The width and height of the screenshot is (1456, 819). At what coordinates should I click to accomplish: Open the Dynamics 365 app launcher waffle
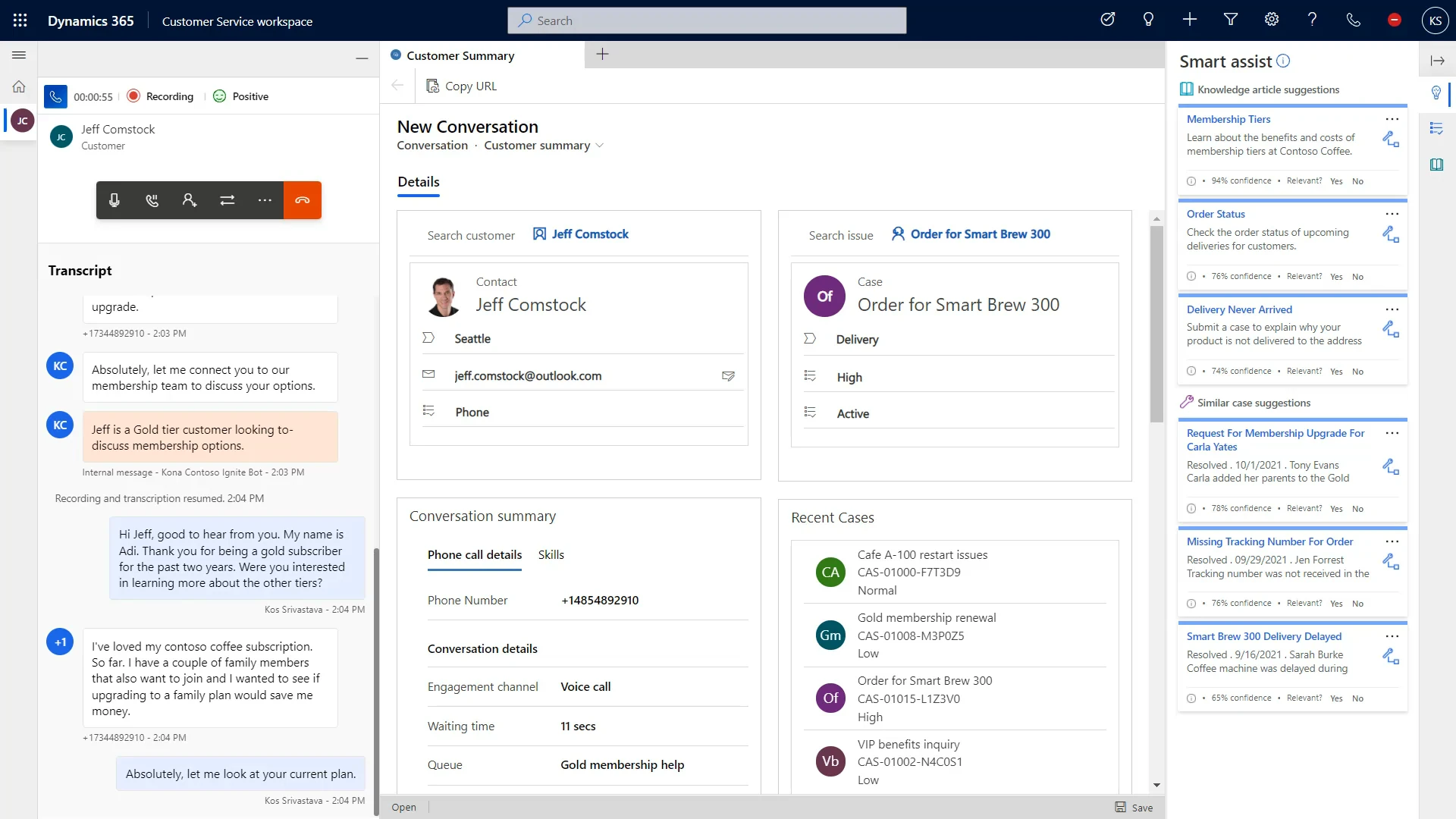click(20, 20)
